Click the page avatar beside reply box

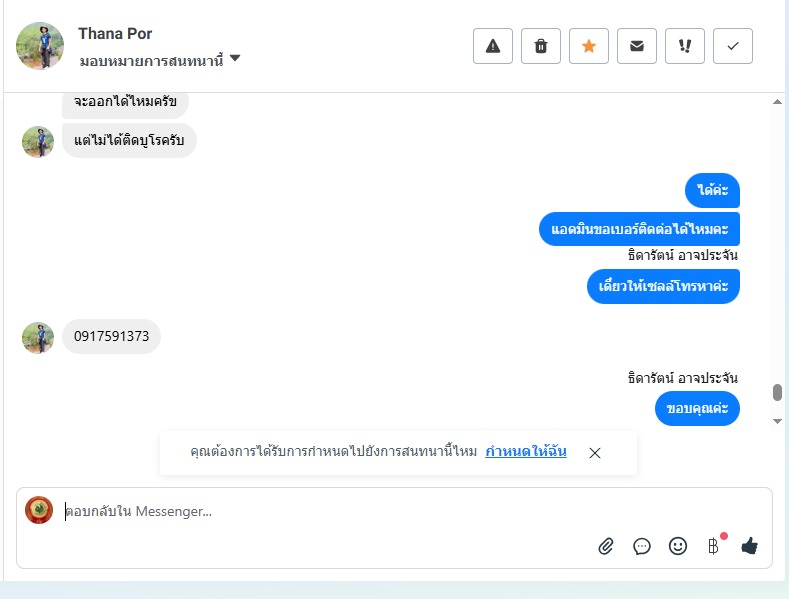coord(39,510)
